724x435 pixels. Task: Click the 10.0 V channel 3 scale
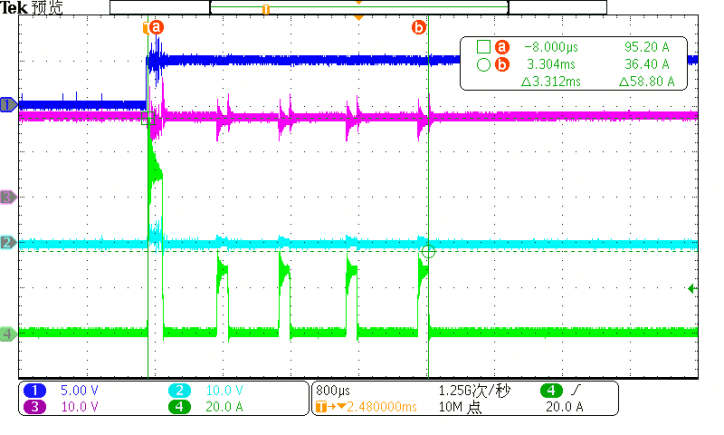click(x=79, y=407)
